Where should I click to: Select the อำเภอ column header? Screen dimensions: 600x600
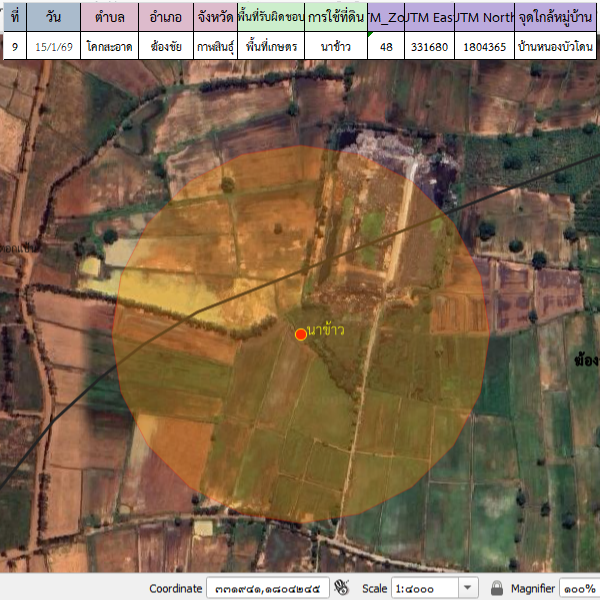tap(165, 18)
